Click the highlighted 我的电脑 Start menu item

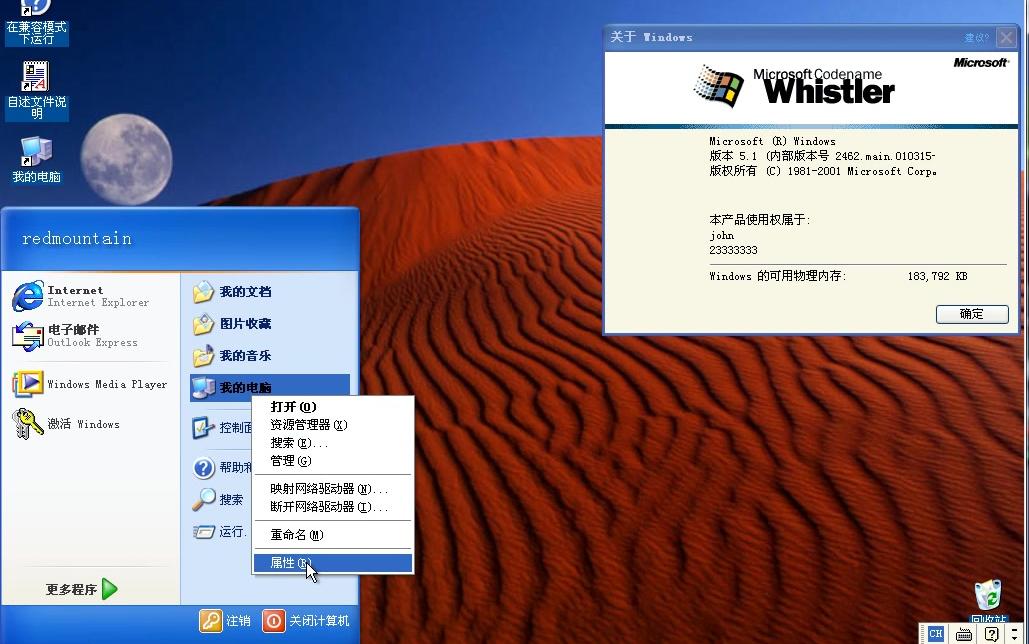[x=269, y=387]
